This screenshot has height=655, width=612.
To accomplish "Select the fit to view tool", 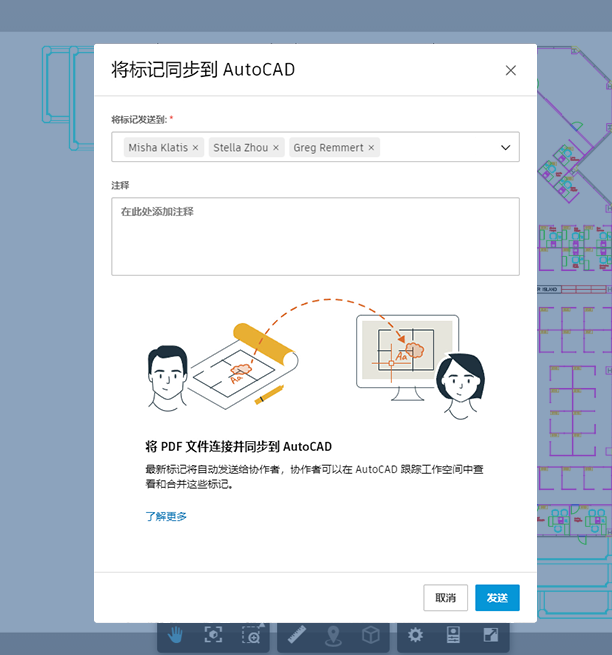I will click(213, 635).
